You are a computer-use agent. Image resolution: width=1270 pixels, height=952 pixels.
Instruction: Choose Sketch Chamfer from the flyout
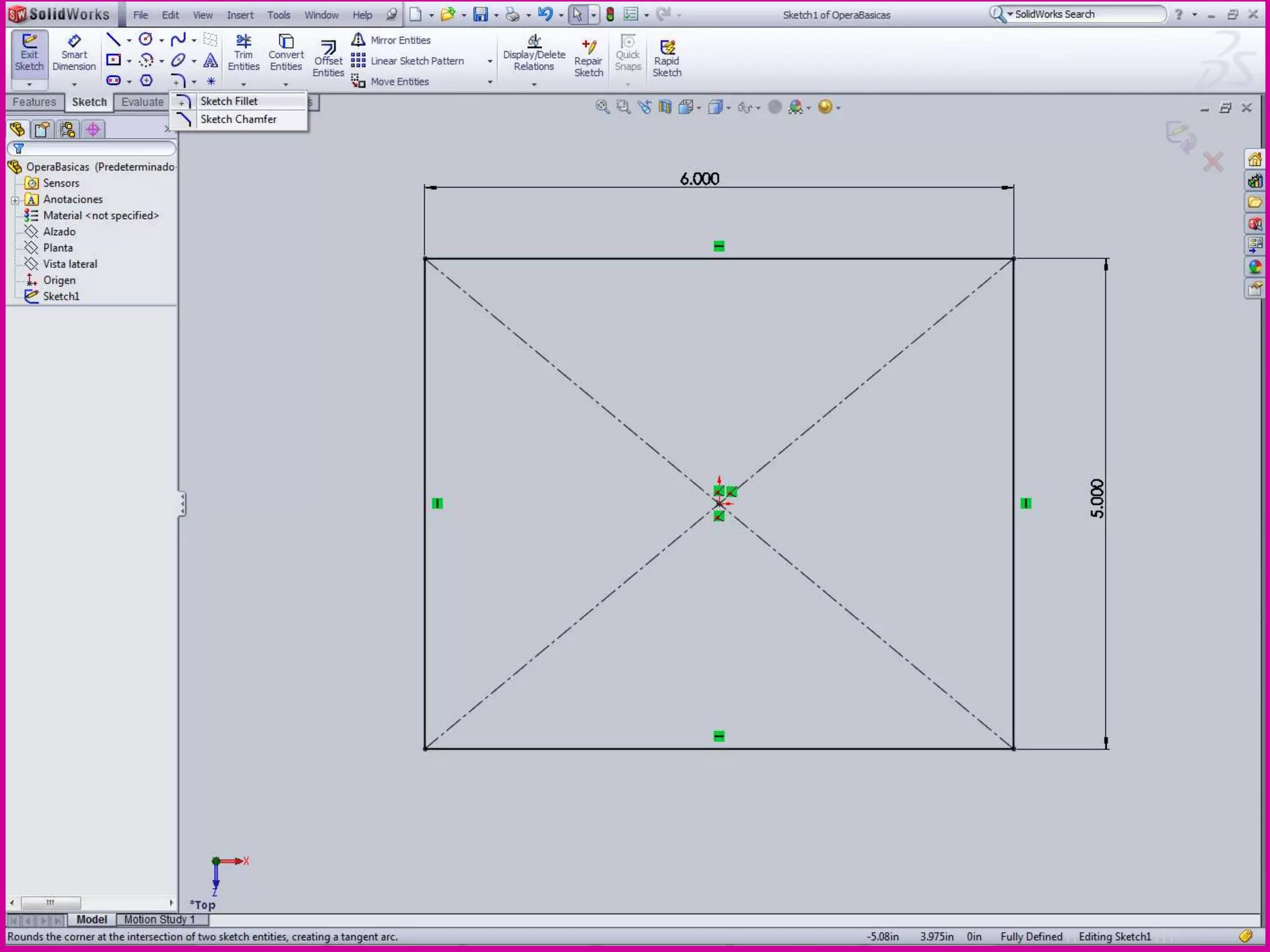click(x=238, y=119)
